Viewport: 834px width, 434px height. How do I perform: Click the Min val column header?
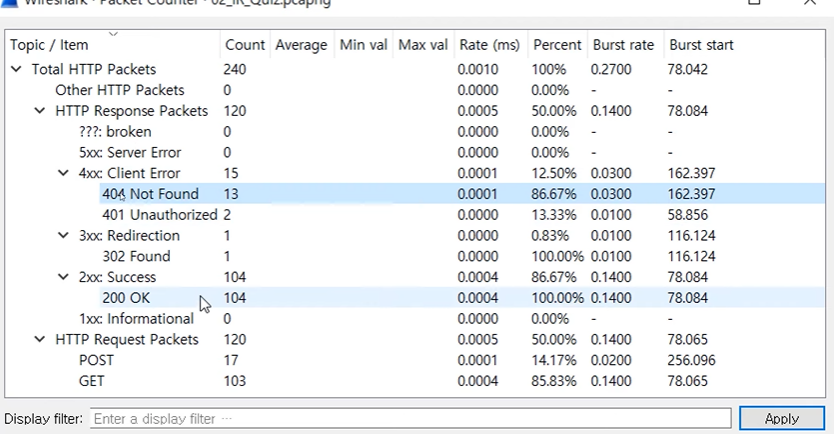(364, 45)
